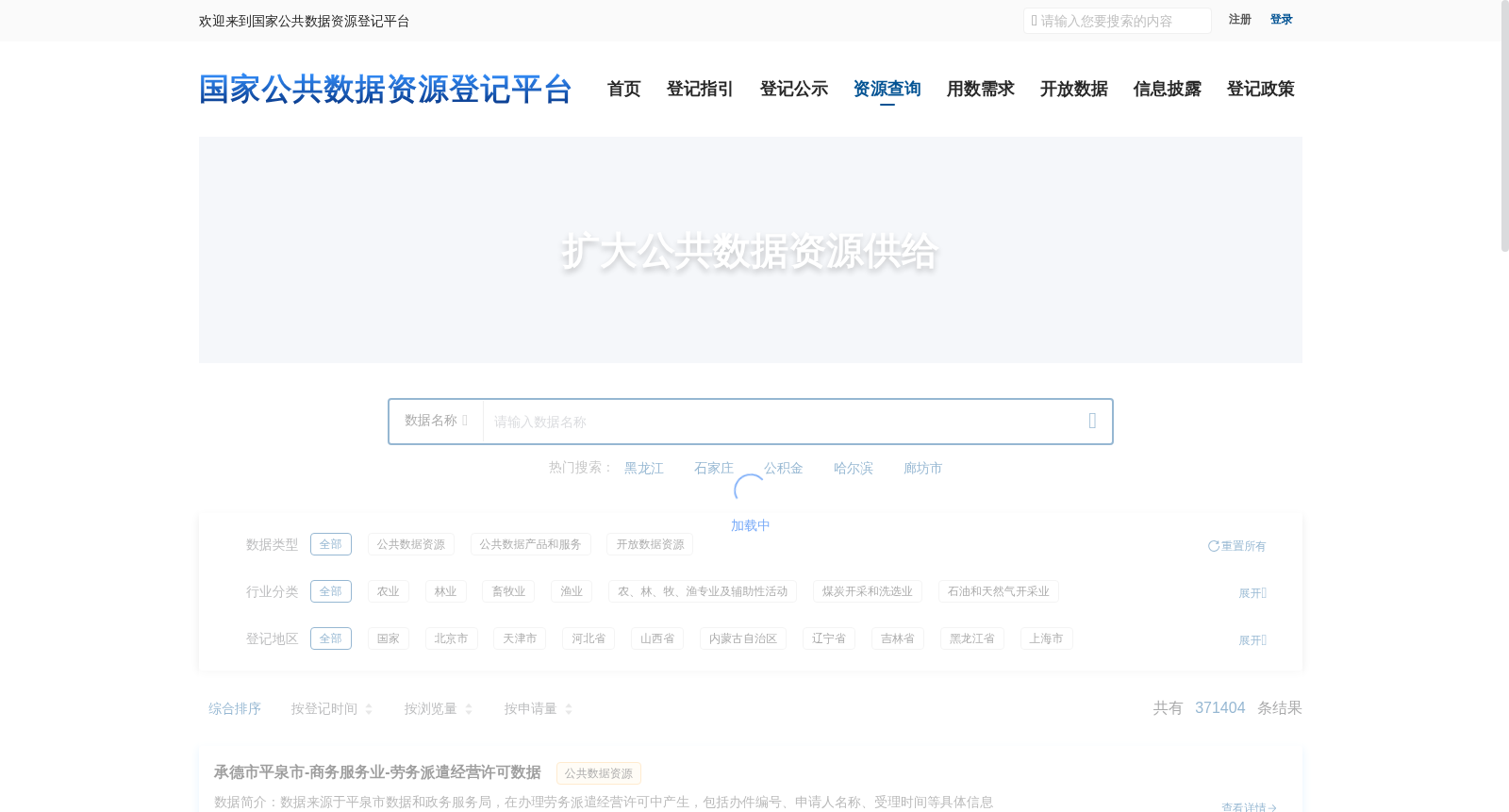The height and width of the screenshot is (812, 1509).
Task: Filter region by 上海市
Action: coord(1047,638)
